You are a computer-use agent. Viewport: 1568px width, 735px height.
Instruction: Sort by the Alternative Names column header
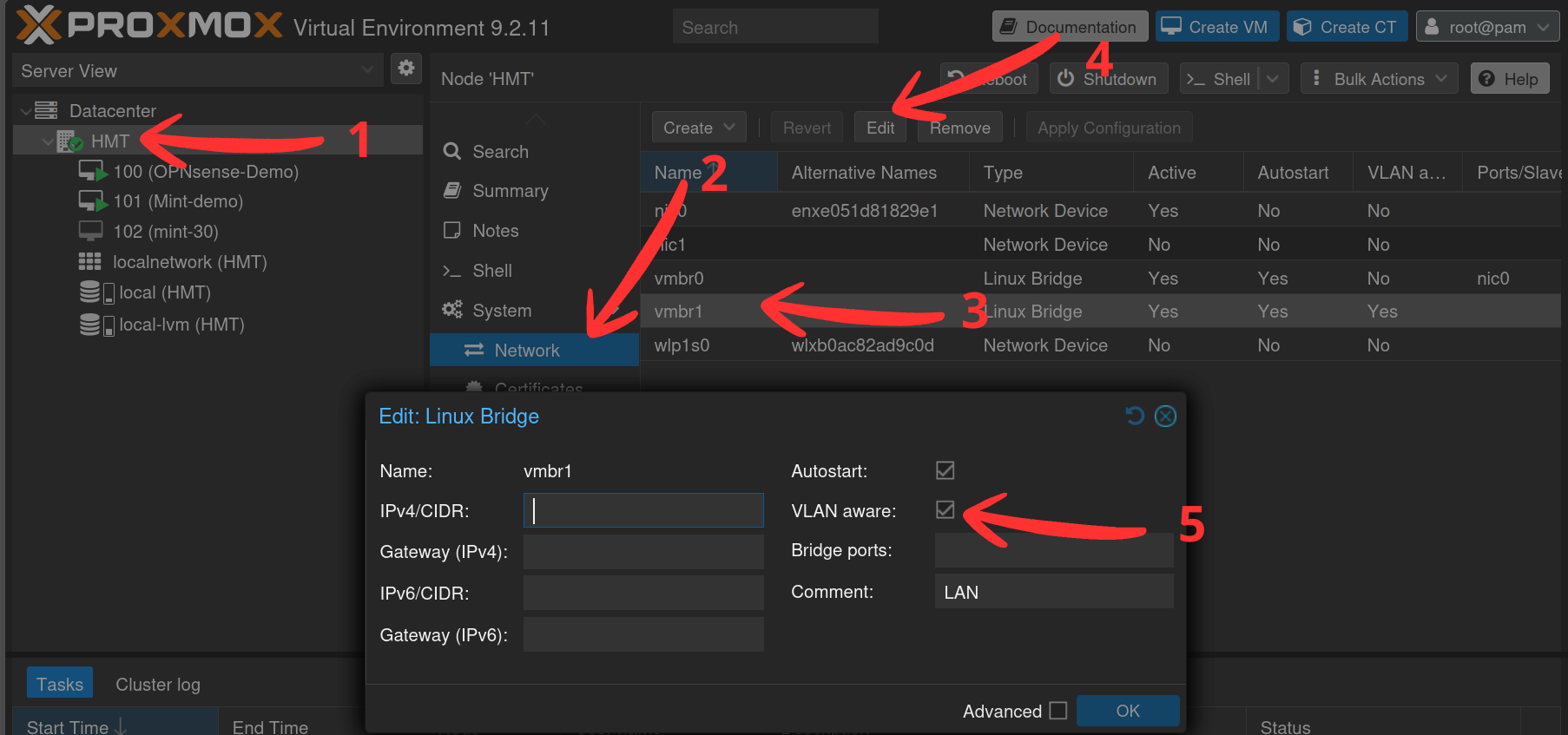tap(873, 172)
